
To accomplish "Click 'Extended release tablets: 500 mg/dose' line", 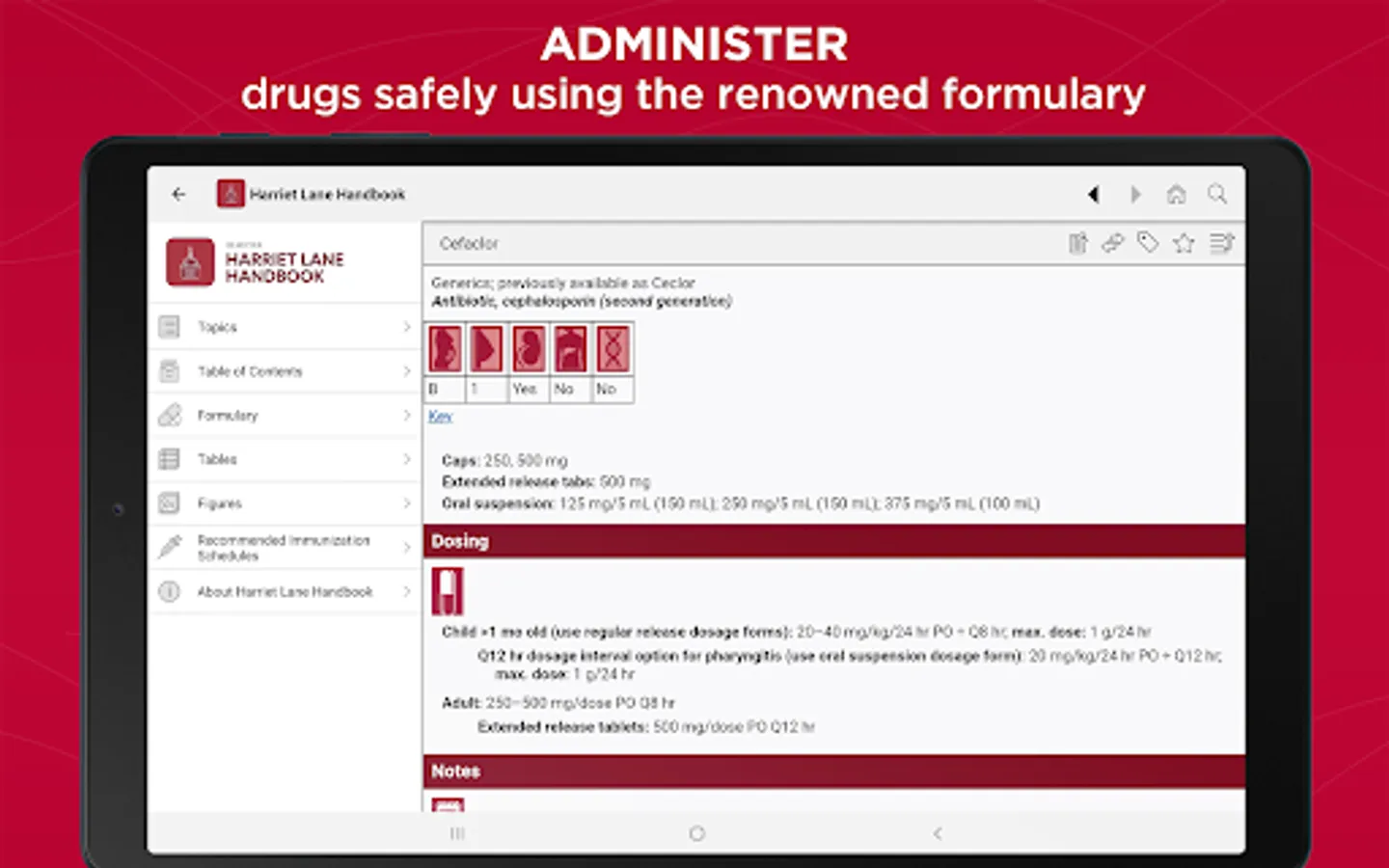I will pos(646,727).
